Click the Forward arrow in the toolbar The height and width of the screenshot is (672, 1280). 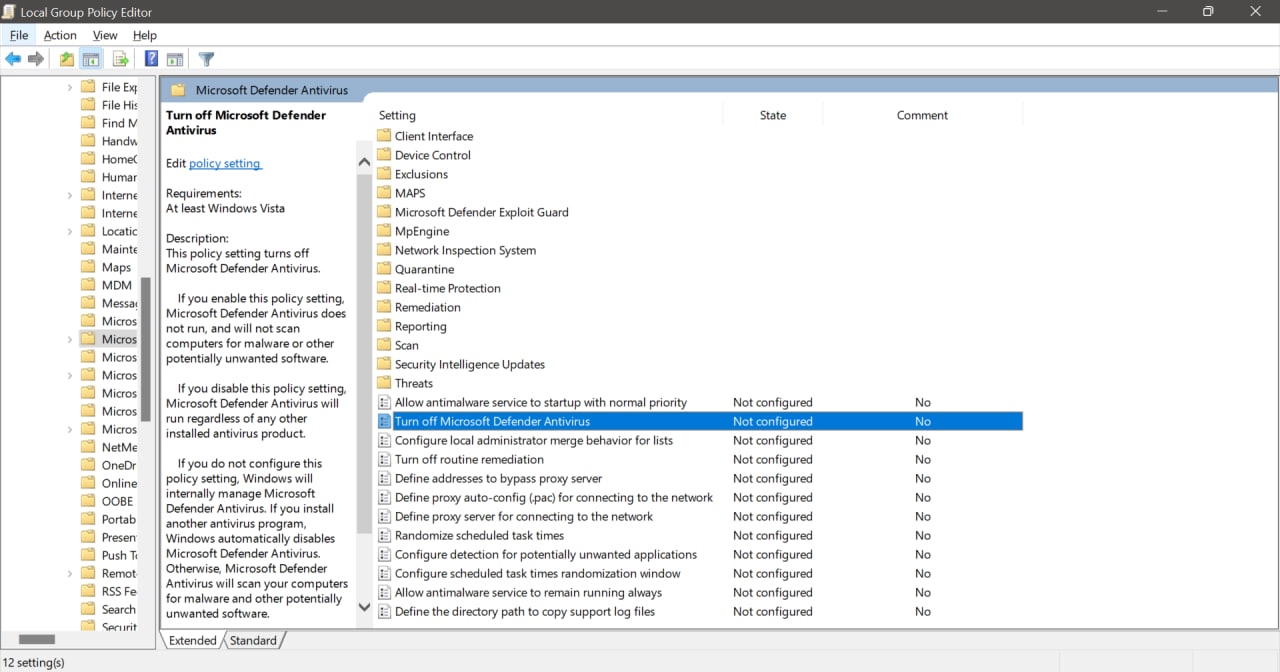(x=36, y=59)
